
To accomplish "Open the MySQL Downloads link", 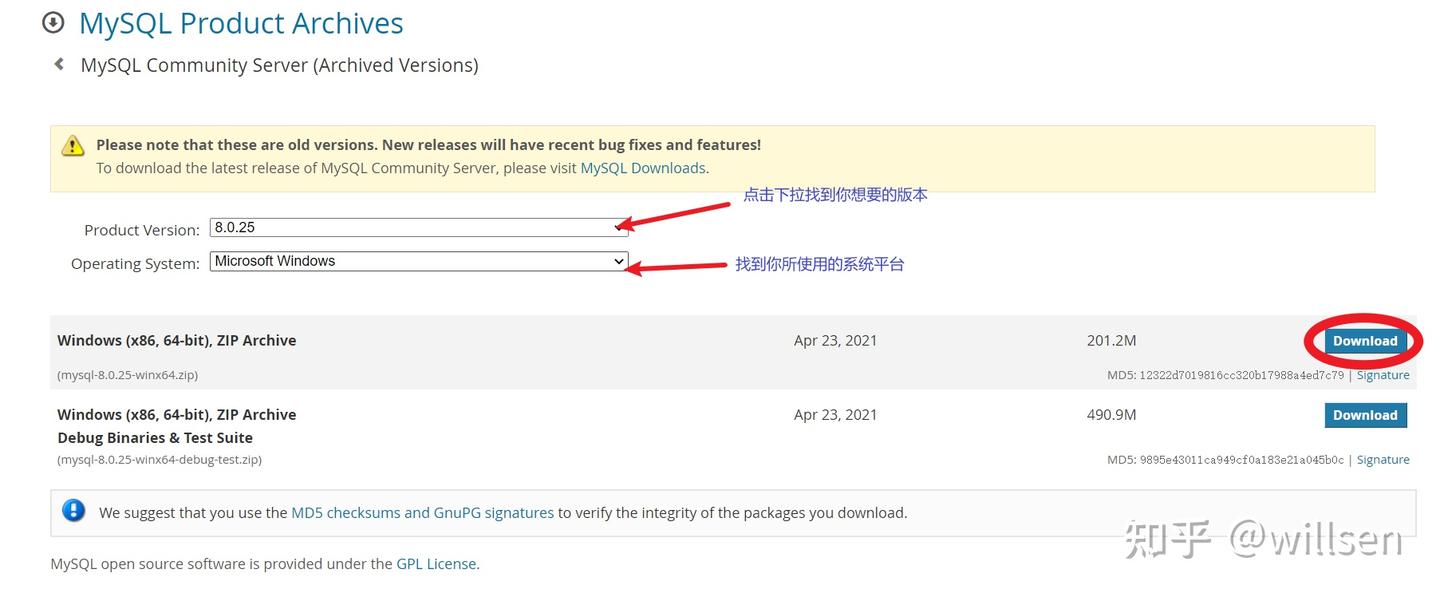I will (x=643, y=167).
